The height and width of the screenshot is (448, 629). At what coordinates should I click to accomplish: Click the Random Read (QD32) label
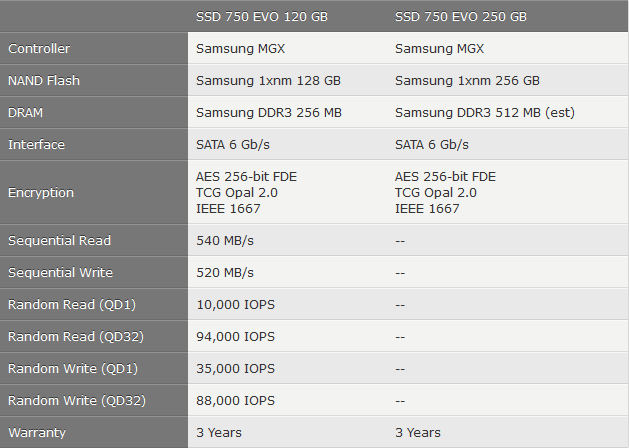pyautogui.click(x=76, y=337)
